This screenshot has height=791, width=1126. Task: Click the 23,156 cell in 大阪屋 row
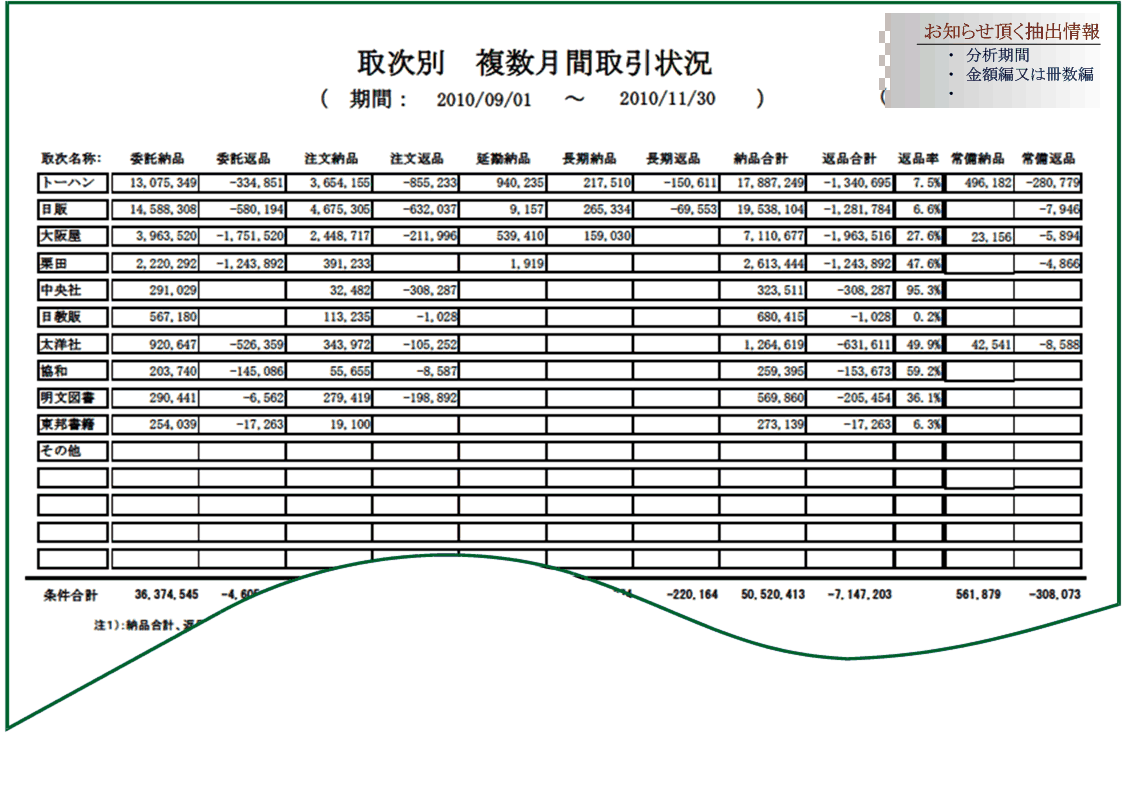(980, 236)
